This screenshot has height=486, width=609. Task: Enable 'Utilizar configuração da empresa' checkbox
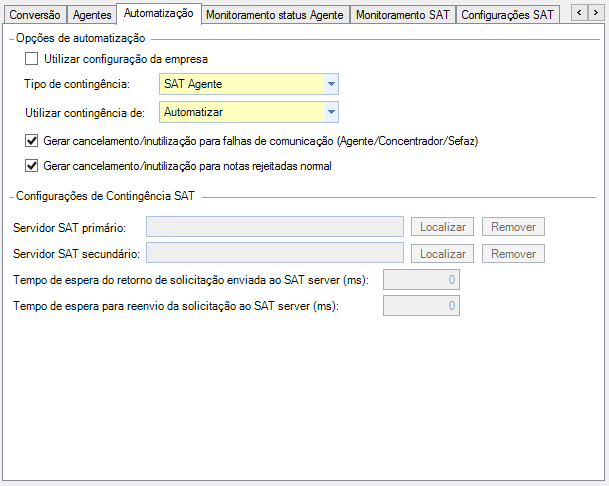pyautogui.click(x=31, y=59)
